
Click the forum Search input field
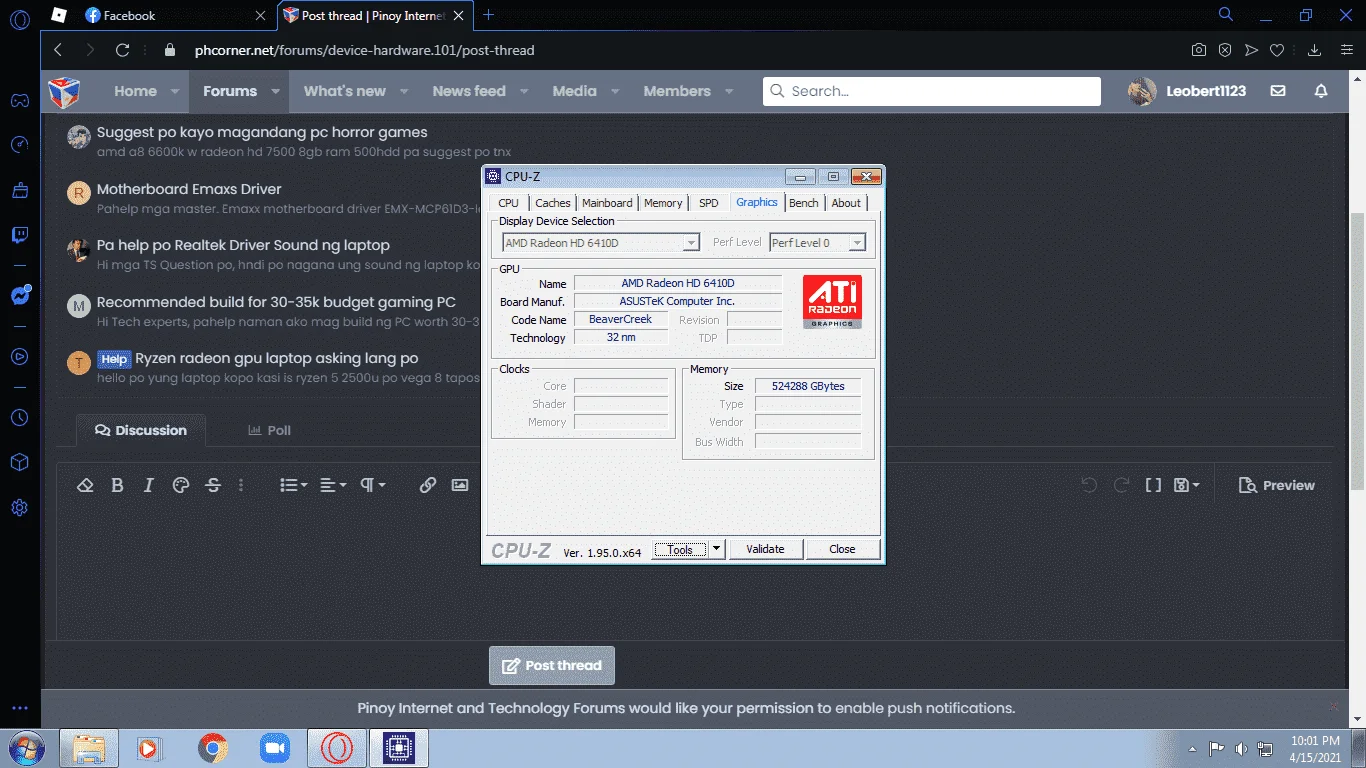coord(931,91)
